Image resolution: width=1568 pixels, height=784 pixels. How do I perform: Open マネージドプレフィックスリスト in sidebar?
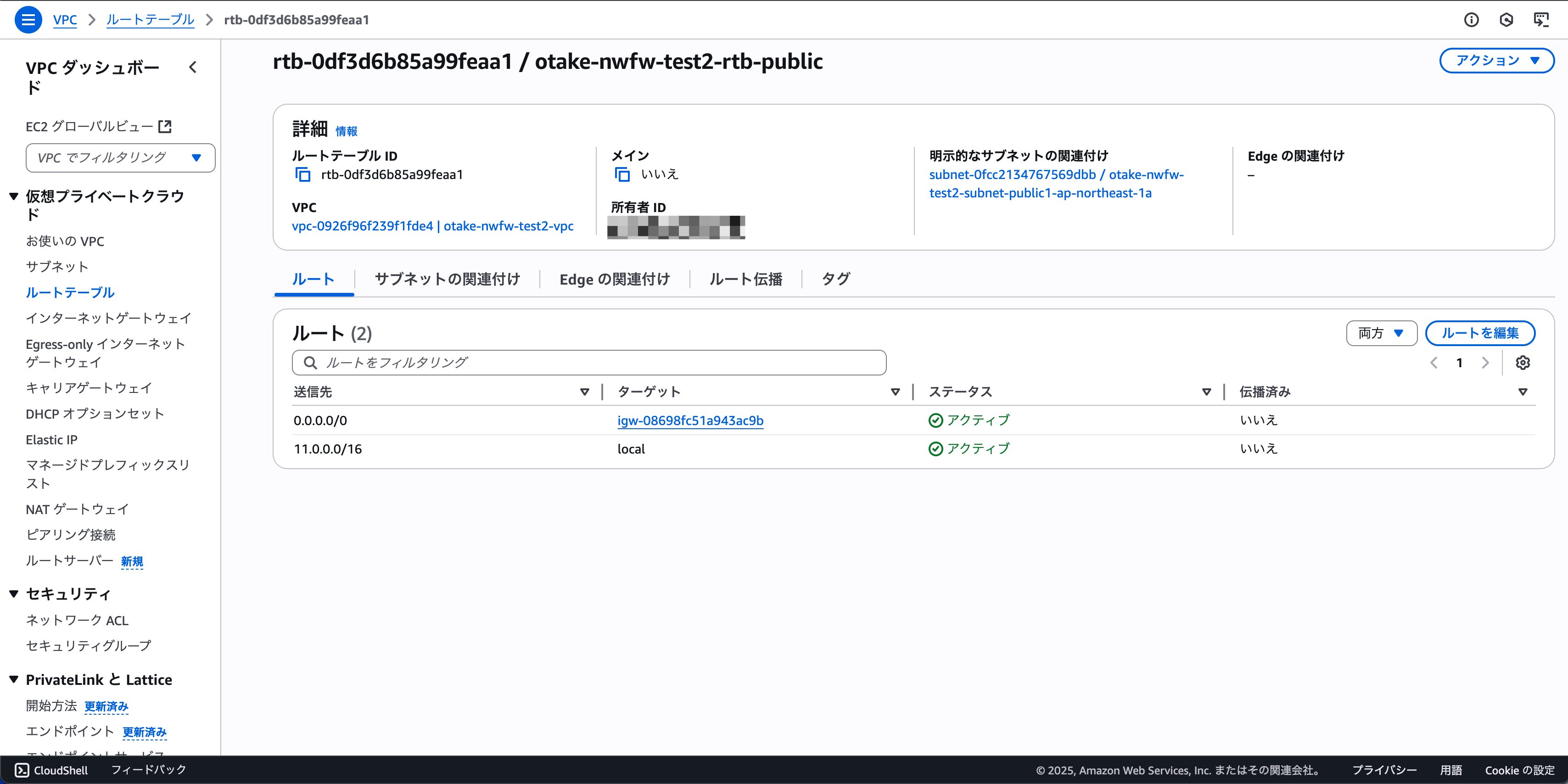pyautogui.click(x=108, y=474)
